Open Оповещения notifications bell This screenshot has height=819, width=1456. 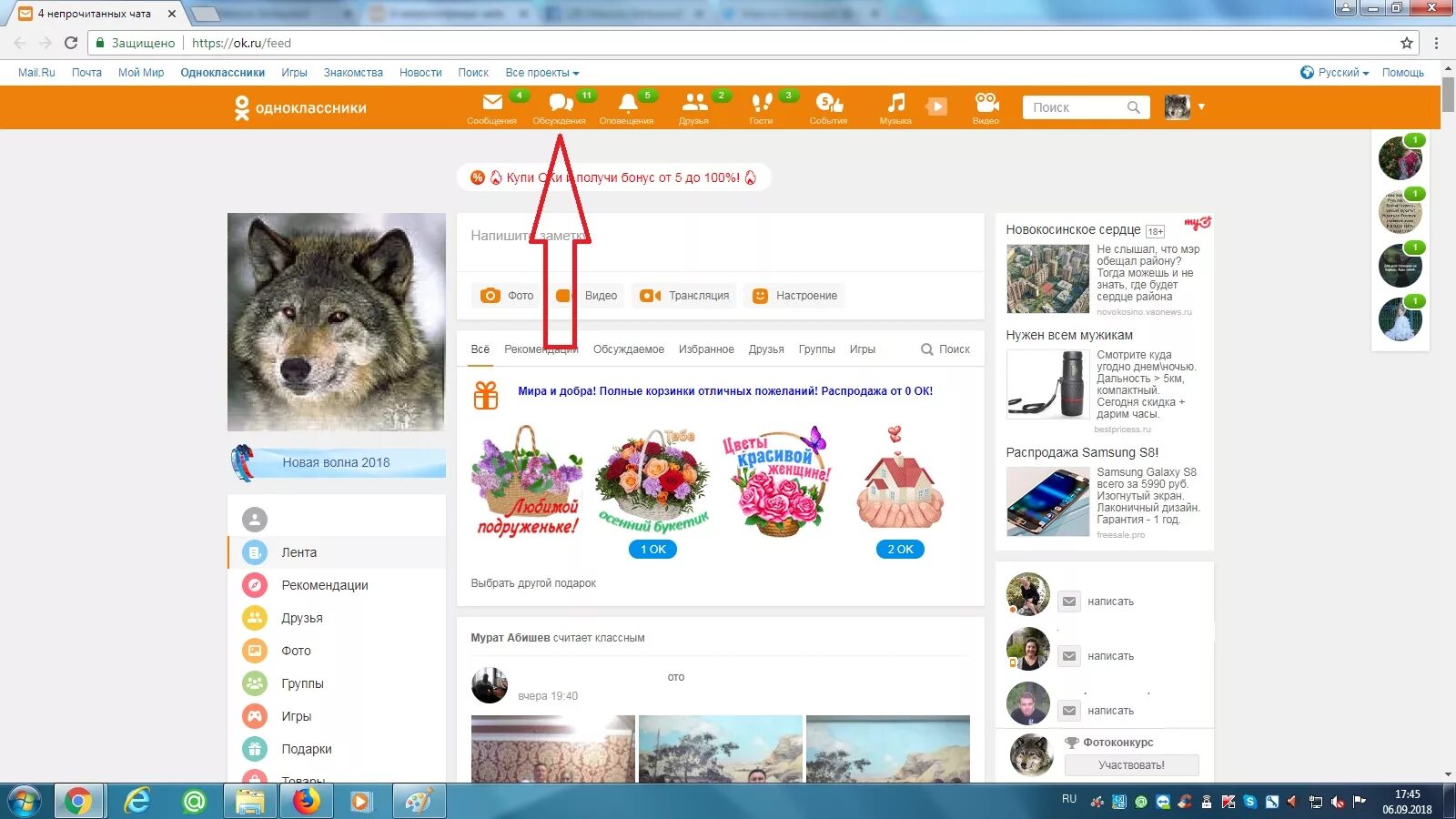pos(627,107)
